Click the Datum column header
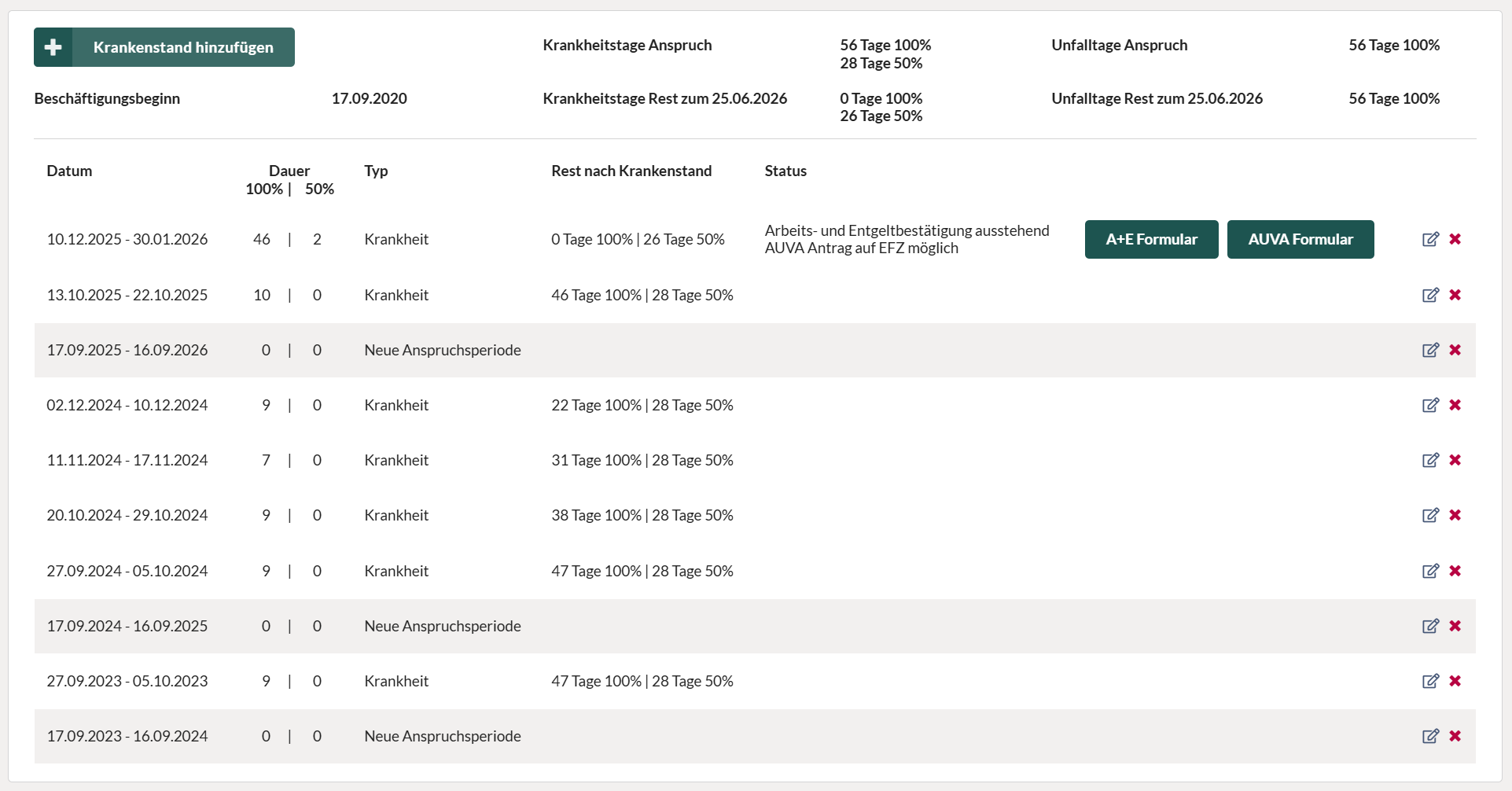The image size is (1512, 791). click(69, 171)
